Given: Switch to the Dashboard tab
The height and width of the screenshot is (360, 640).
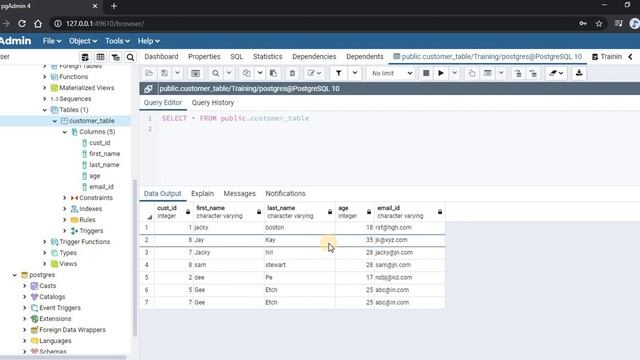Looking at the screenshot, I should 161,57.
